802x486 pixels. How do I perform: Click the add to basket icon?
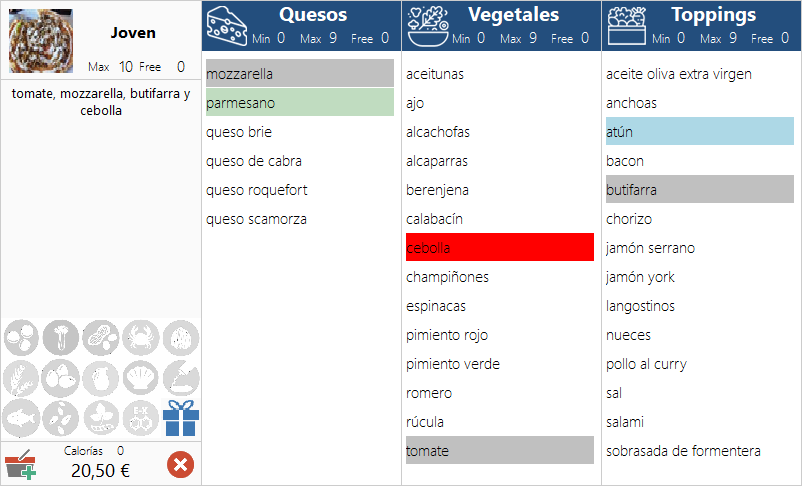20,465
